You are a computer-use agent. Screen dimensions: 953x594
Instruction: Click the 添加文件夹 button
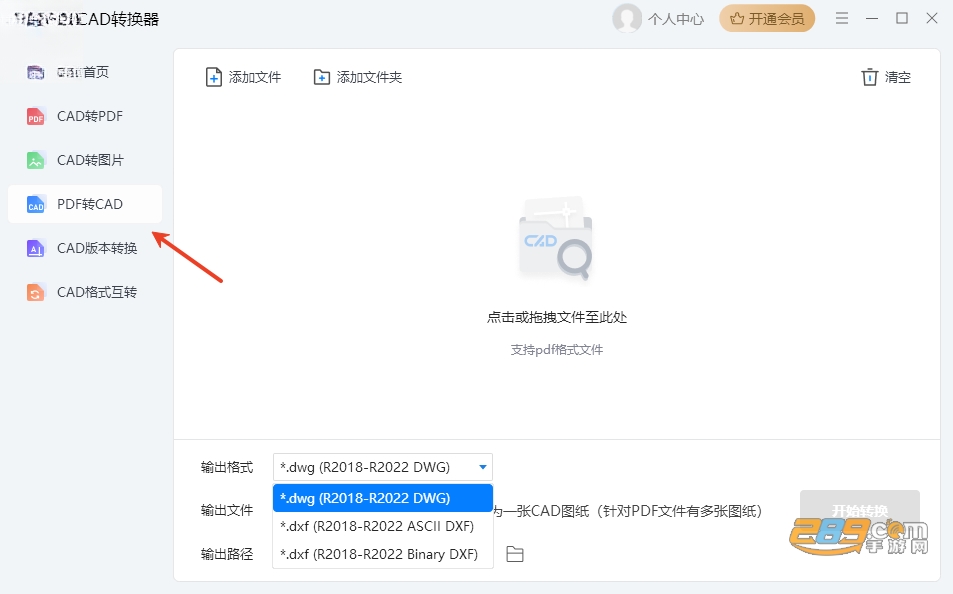pos(357,77)
